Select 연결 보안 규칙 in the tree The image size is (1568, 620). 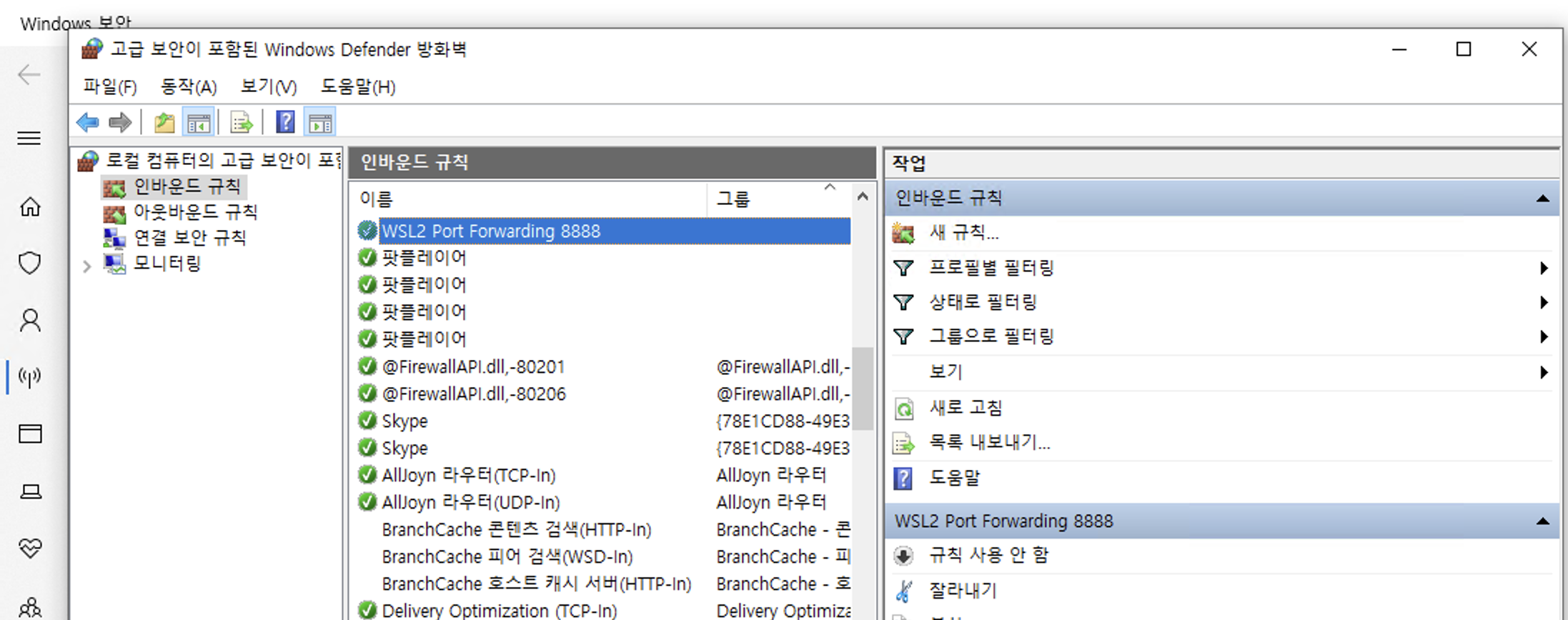(x=189, y=239)
